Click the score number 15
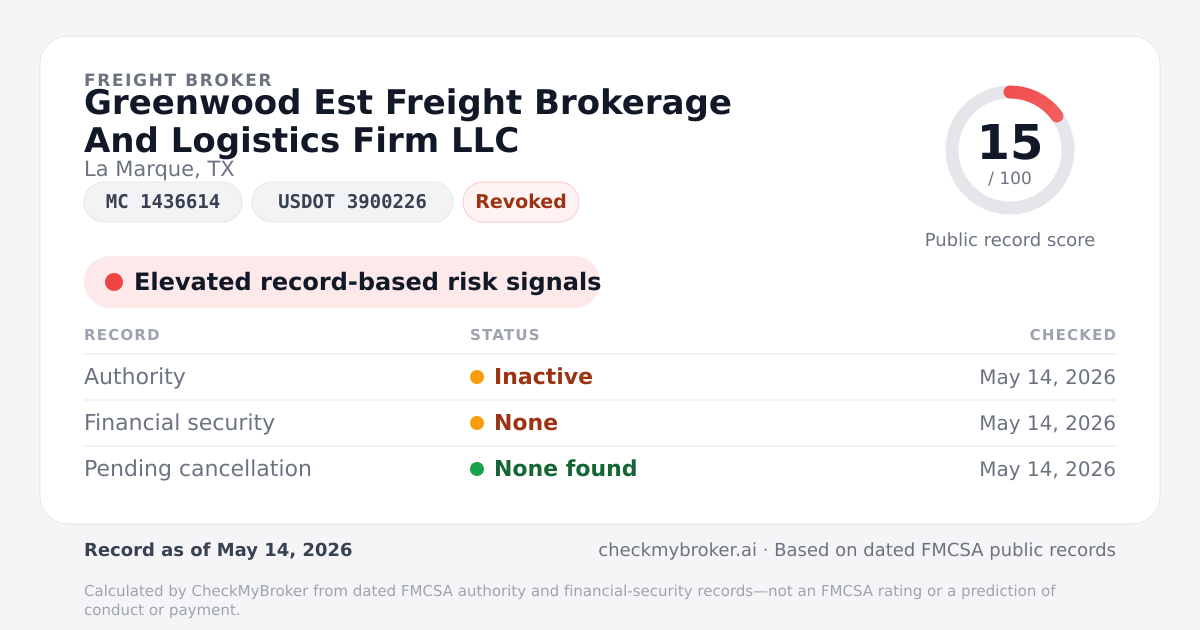Viewport: 1200px width, 630px height. 1010,143
